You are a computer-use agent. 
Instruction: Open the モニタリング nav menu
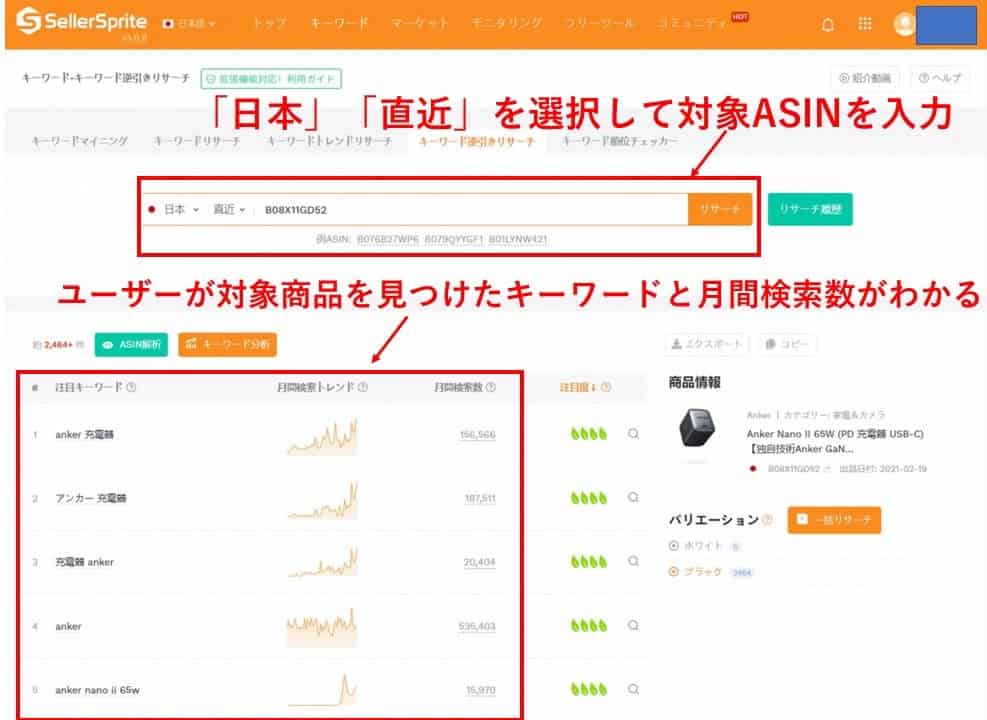point(507,23)
